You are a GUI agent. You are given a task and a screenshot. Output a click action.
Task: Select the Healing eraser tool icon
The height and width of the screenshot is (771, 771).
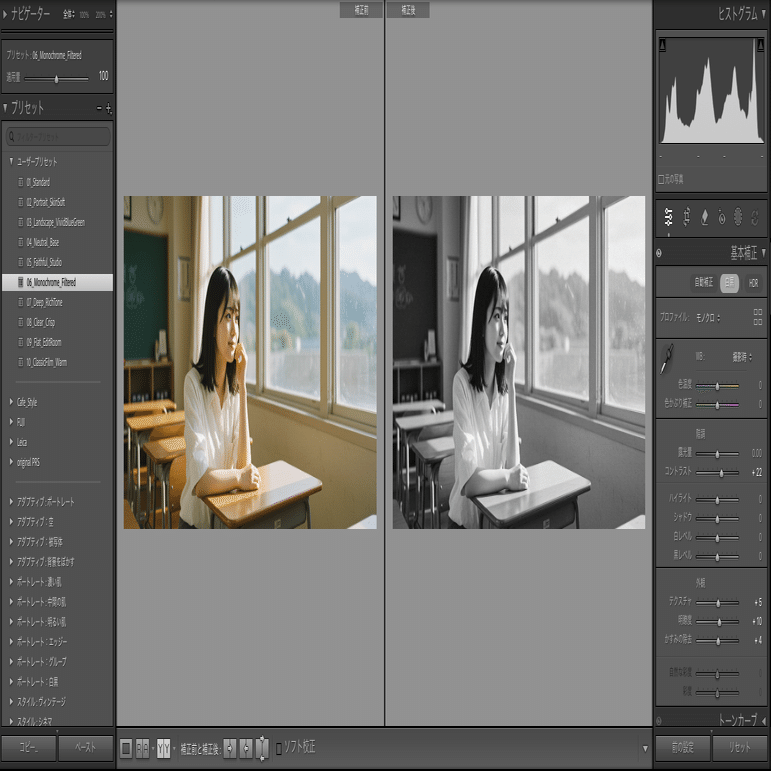[704, 217]
